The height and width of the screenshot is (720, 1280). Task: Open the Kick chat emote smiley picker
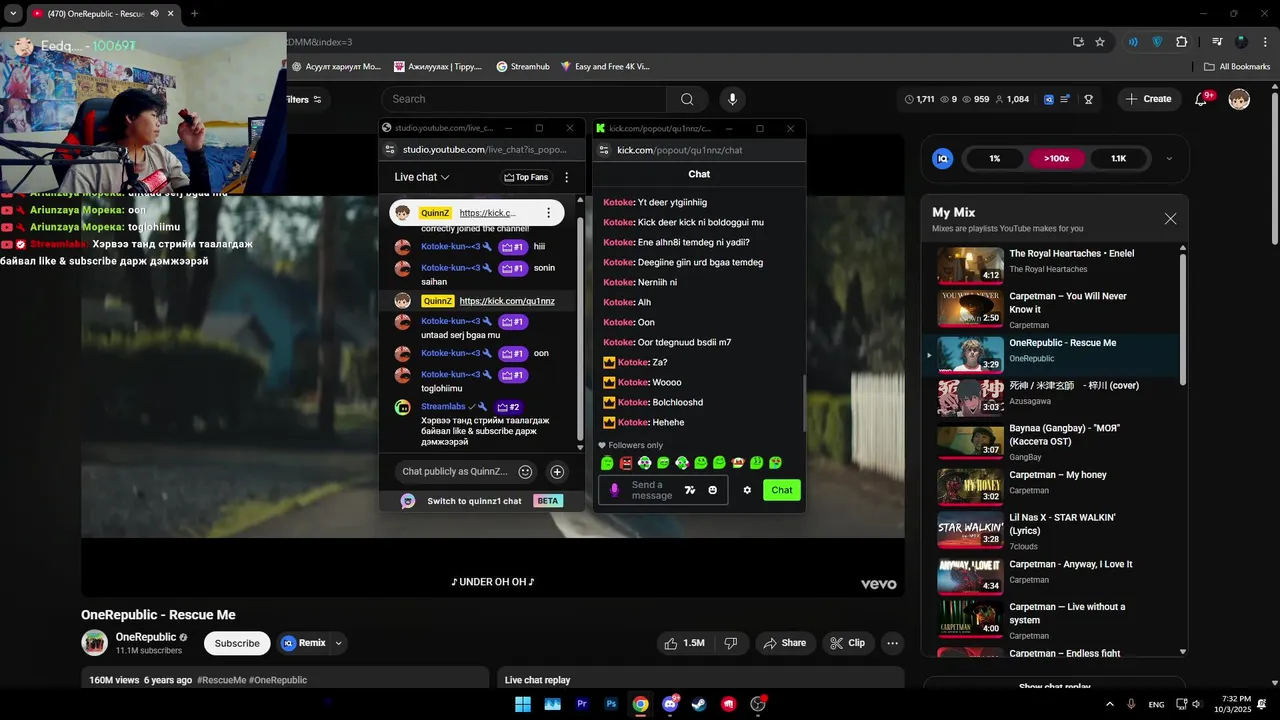(x=713, y=490)
